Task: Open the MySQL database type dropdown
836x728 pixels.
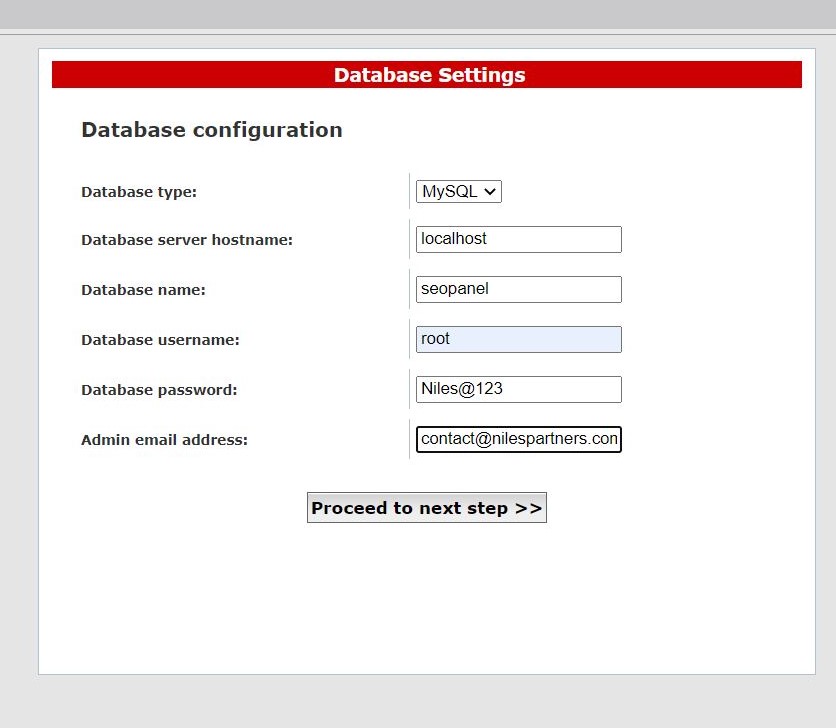Action: [x=458, y=191]
